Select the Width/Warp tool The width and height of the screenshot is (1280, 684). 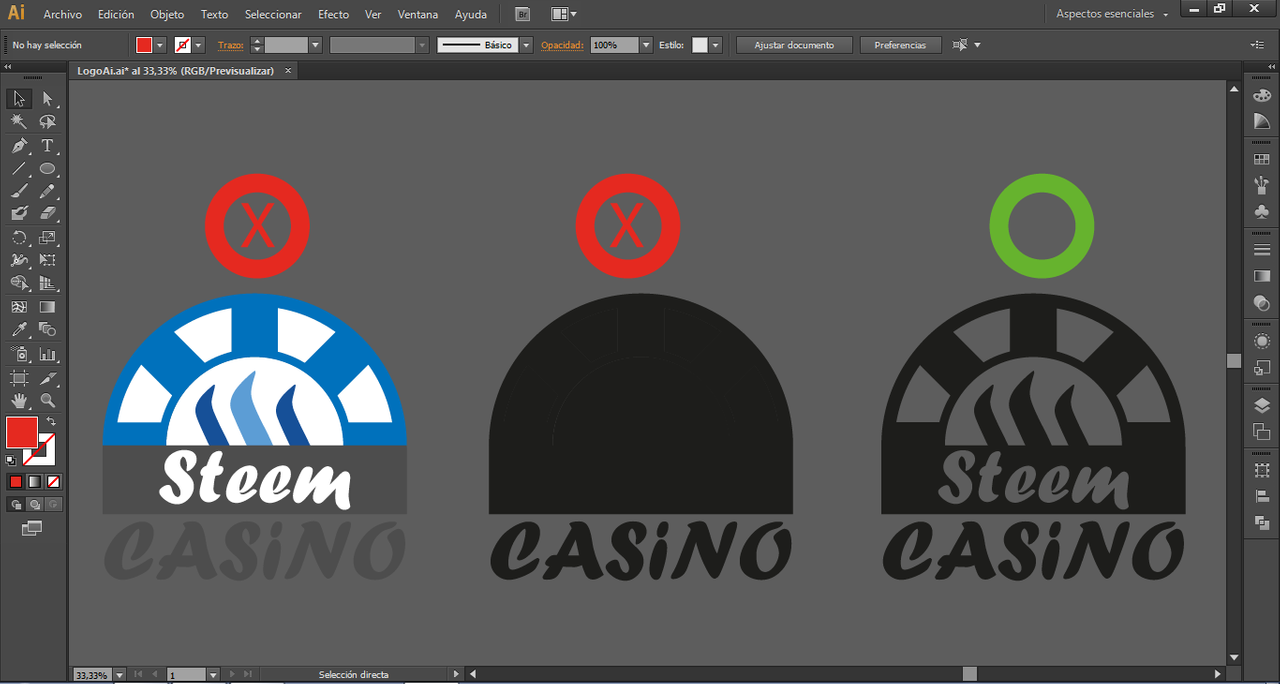coord(19,260)
